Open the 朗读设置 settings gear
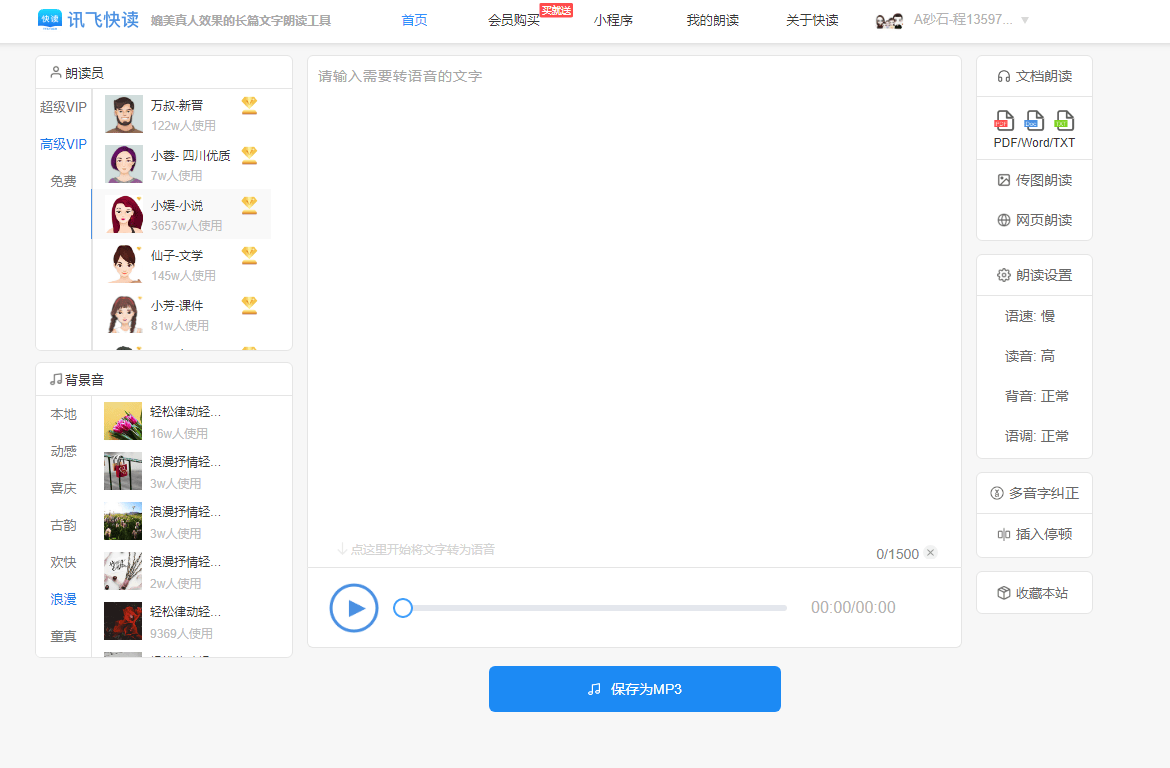Image resolution: width=1170 pixels, height=768 pixels. click(x=1032, y=274)
